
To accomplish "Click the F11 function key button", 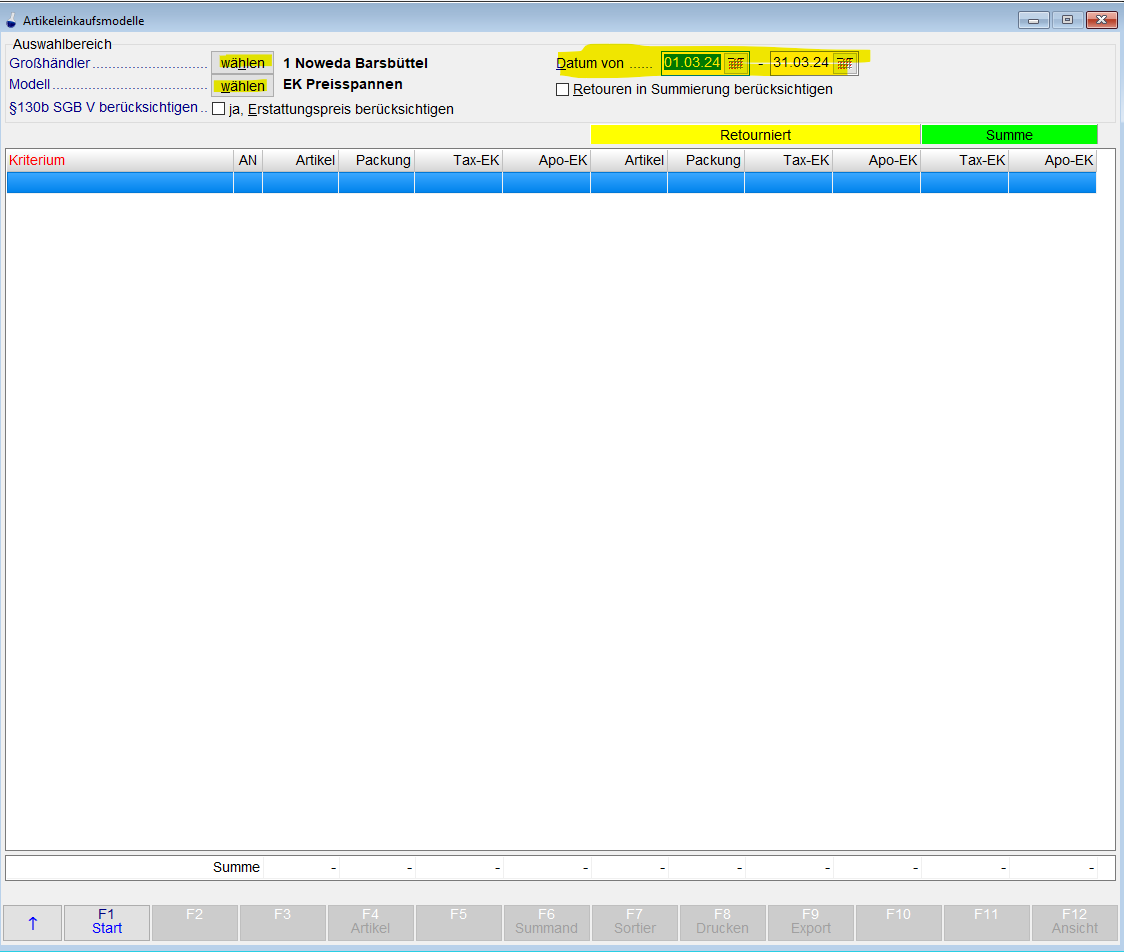I will pos(986,923).
